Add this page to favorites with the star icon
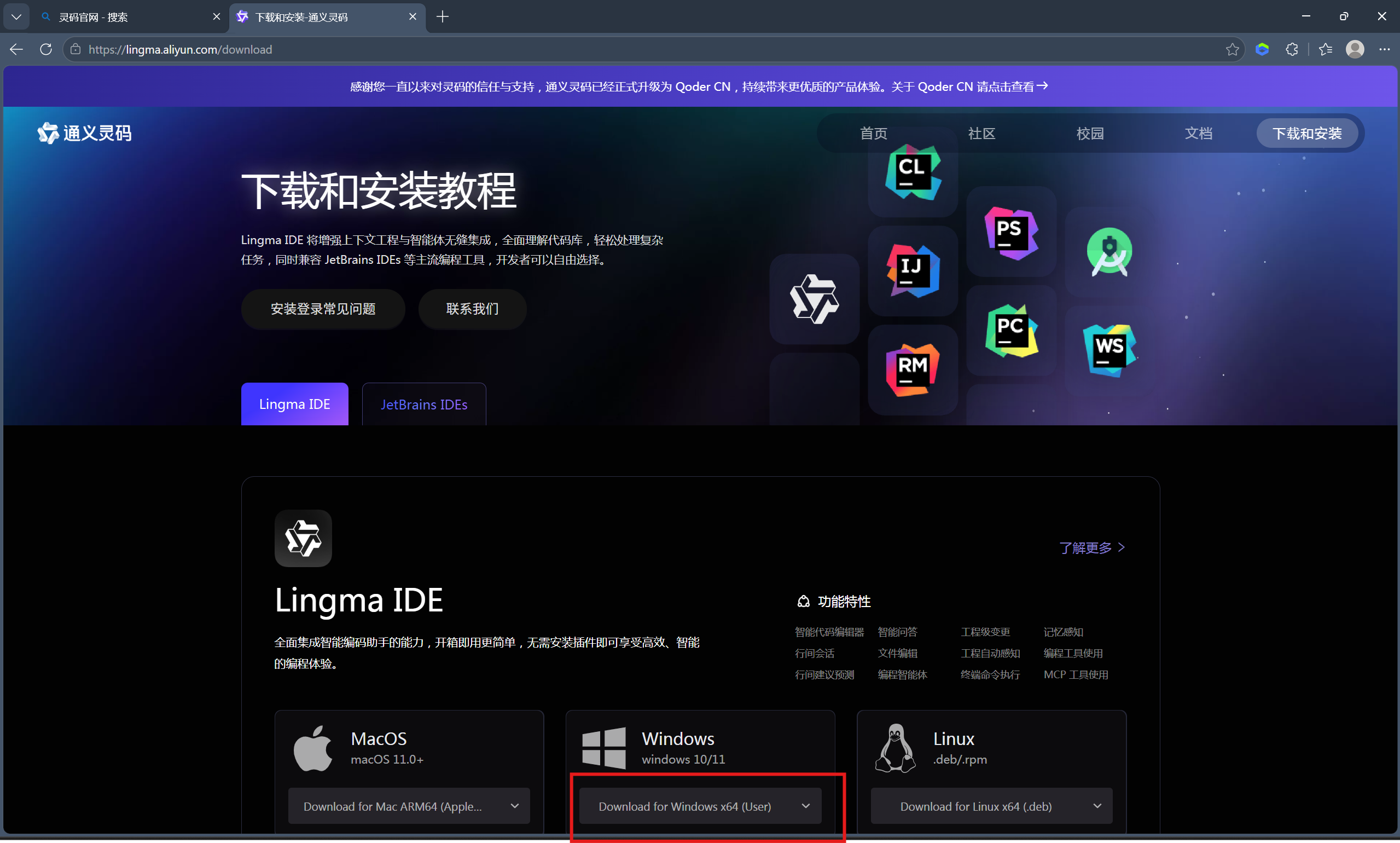The height and width of the screenshot is (843, 1400). click(1232, 49)
